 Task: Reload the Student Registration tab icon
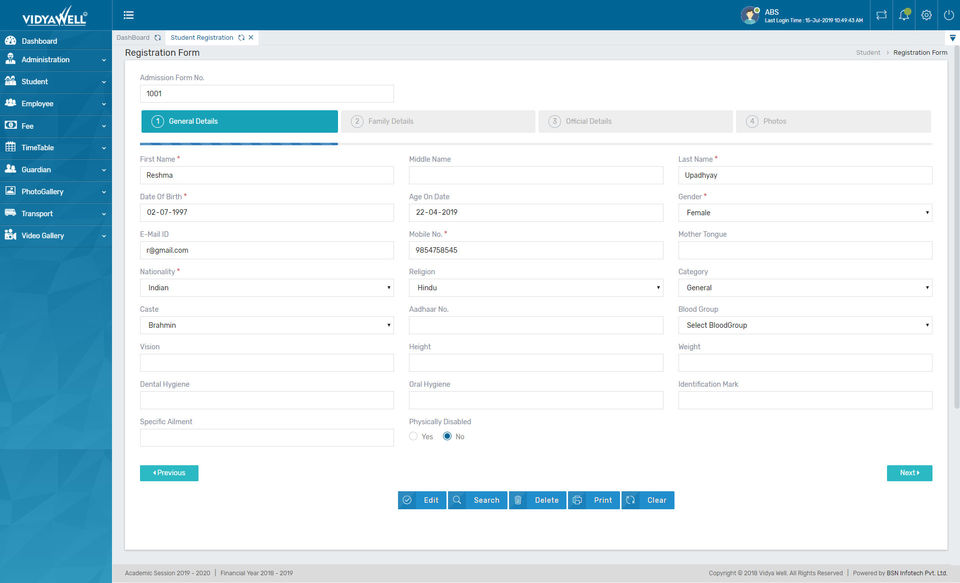click(241, 38)
